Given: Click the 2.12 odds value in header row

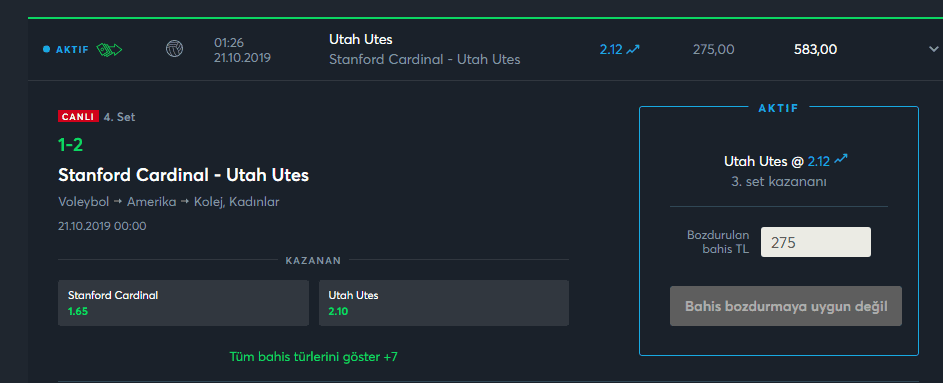Looking at the screenshot, I should 610,50.
